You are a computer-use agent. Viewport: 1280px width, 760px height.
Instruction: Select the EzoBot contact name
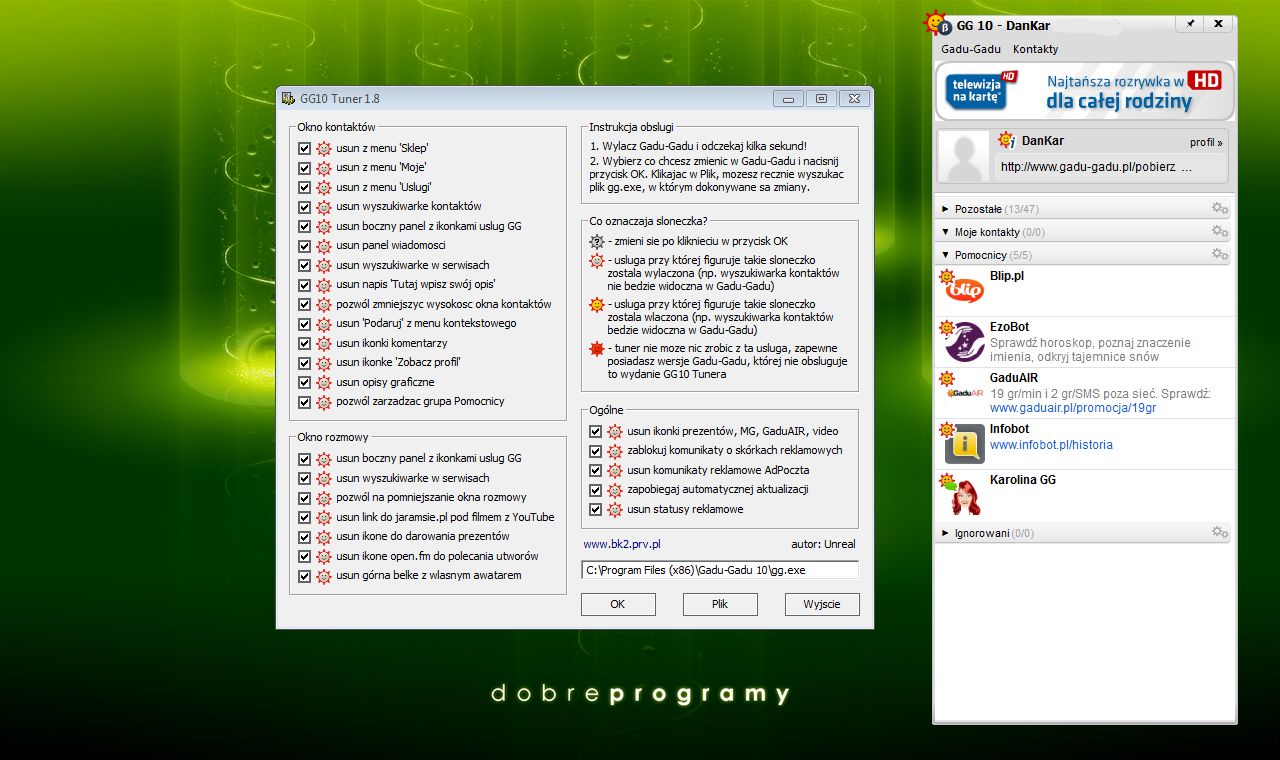1009,327
